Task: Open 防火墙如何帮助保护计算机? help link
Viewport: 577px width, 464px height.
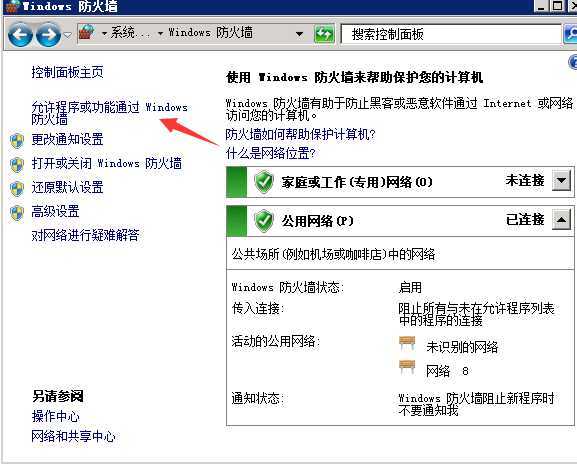Action: [300, 134]
